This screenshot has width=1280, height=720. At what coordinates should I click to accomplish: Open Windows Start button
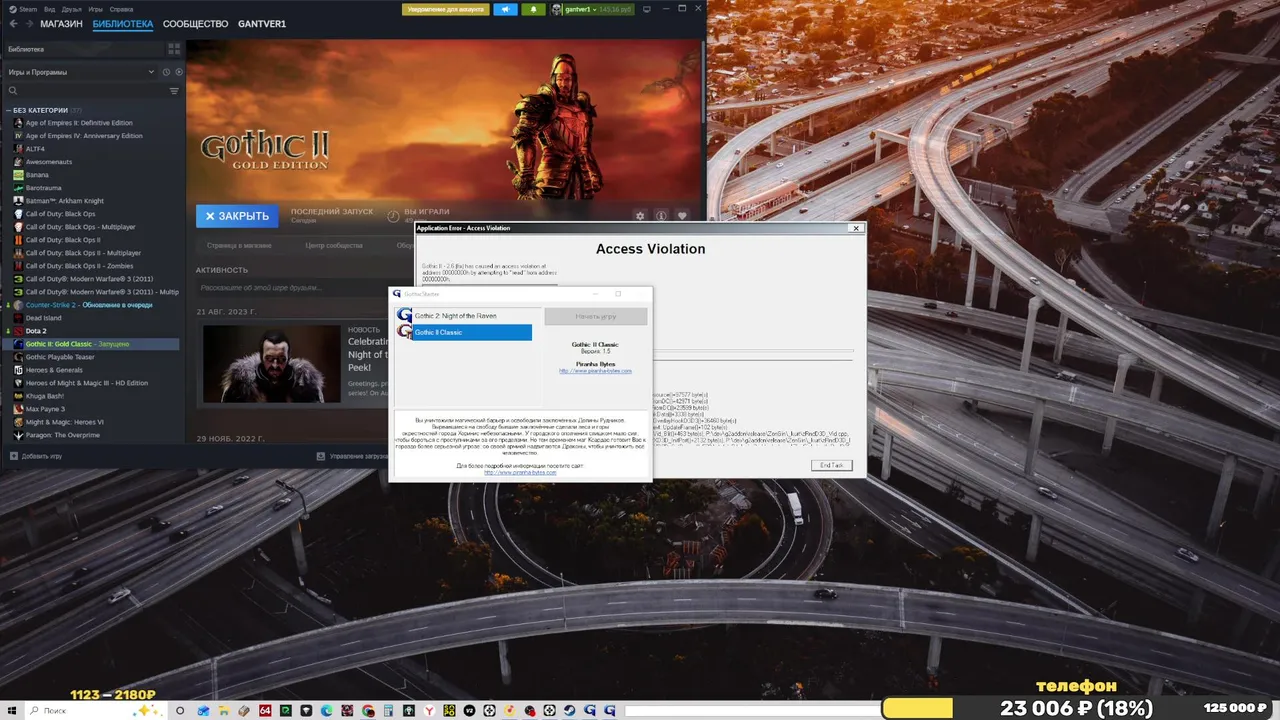(x=12, y=711)
